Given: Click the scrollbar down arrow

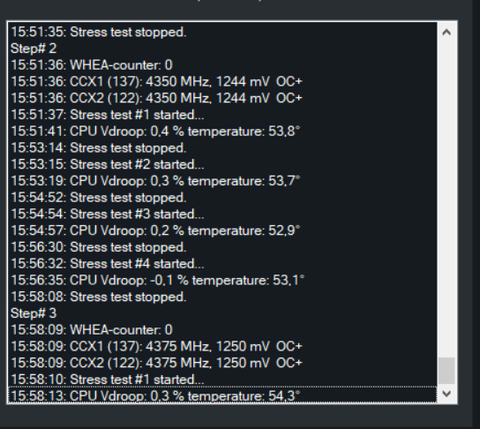Looking at the screenshot, I should coord(446,394).
